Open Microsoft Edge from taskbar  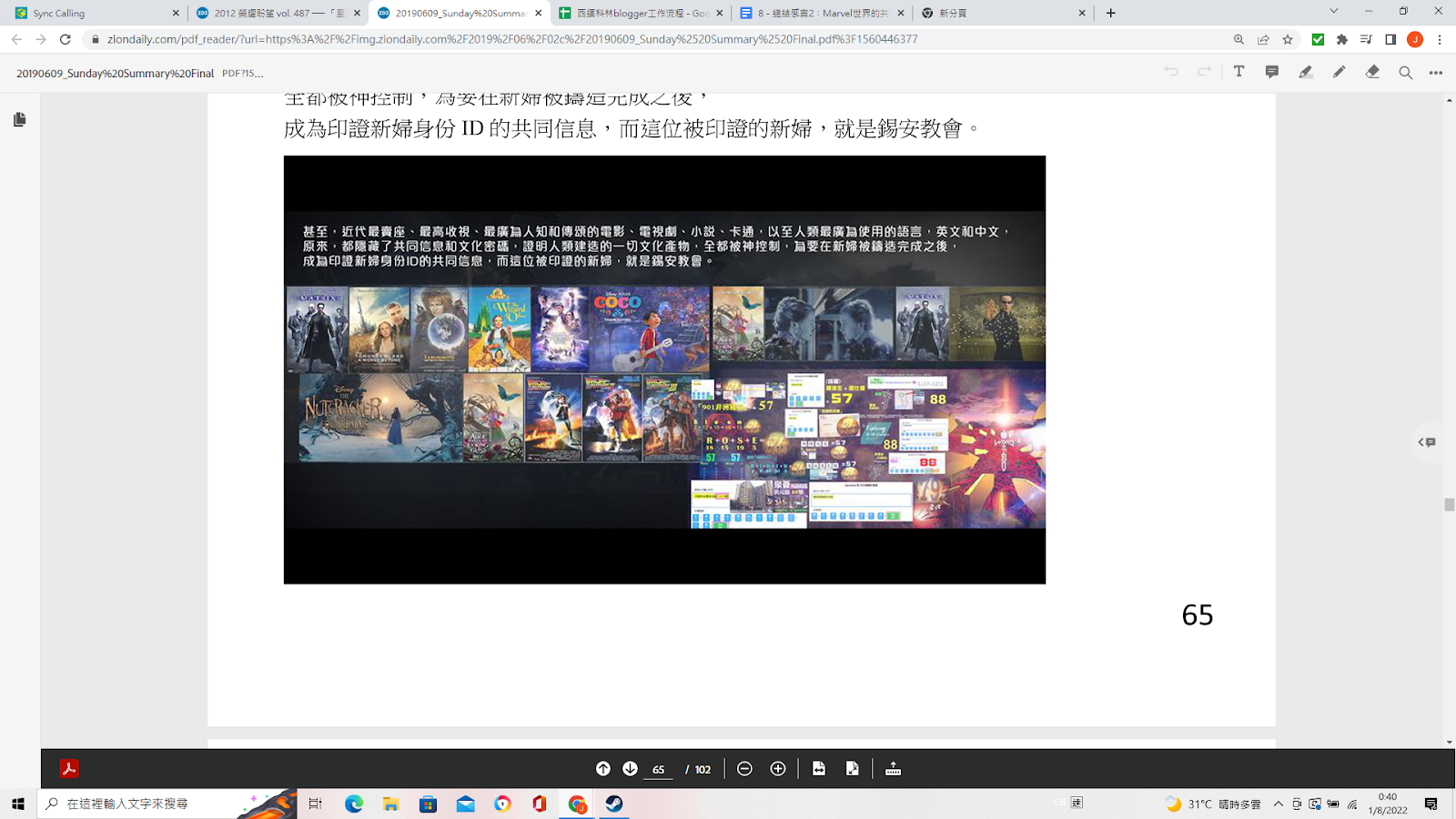click(x=354, y=804)
